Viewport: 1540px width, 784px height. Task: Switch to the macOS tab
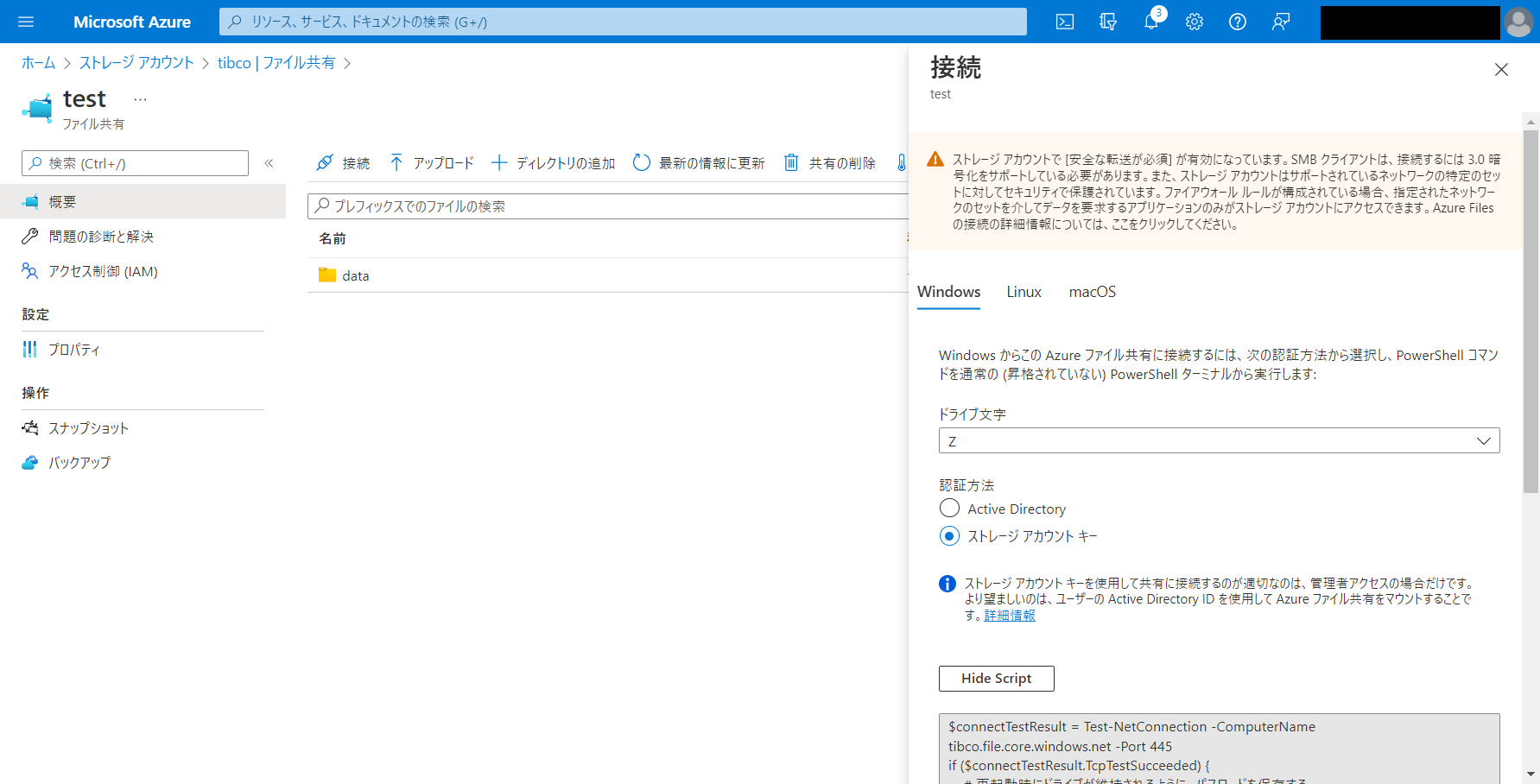pyautogui.click(x=1092, y=292)
